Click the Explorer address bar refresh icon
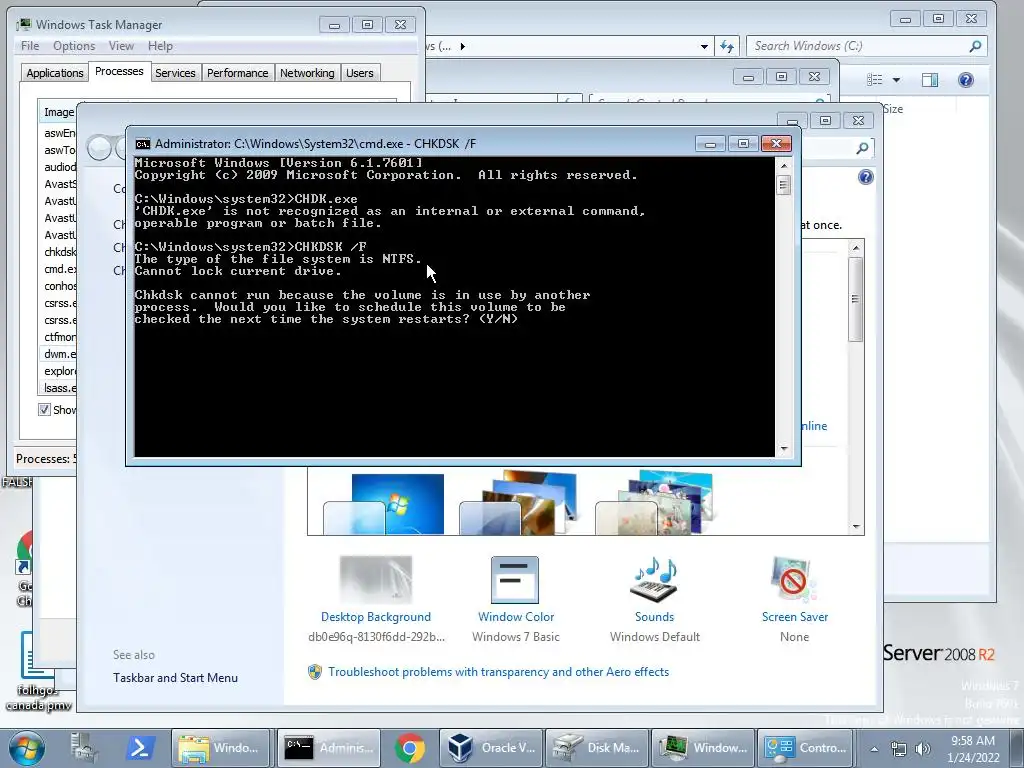Viewport: 1024px width, 768px height. [x=727, y=46]
